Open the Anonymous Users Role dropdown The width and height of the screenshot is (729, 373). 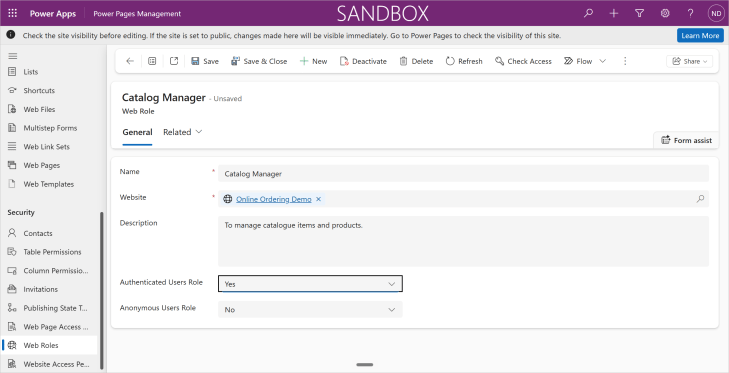click(x=310, y=309)
